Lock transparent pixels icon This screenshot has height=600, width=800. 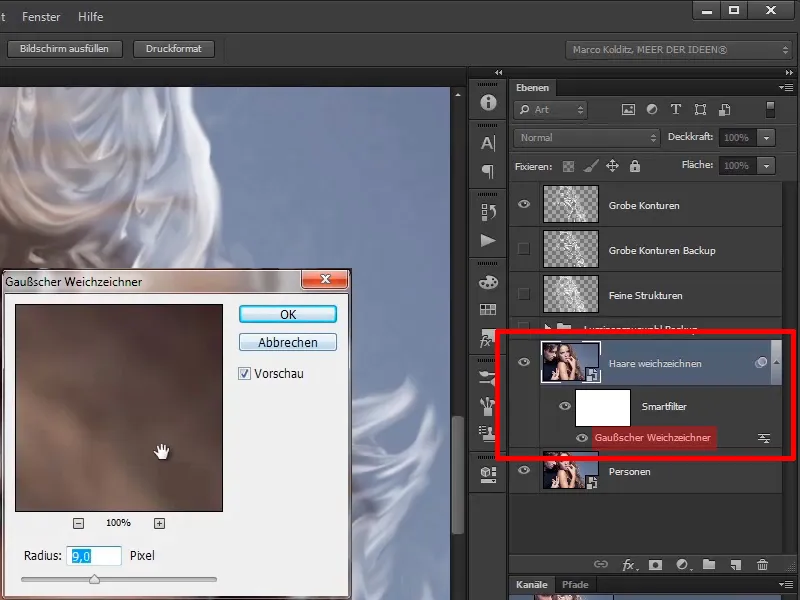pyautogui.click(x=568, y=166)
